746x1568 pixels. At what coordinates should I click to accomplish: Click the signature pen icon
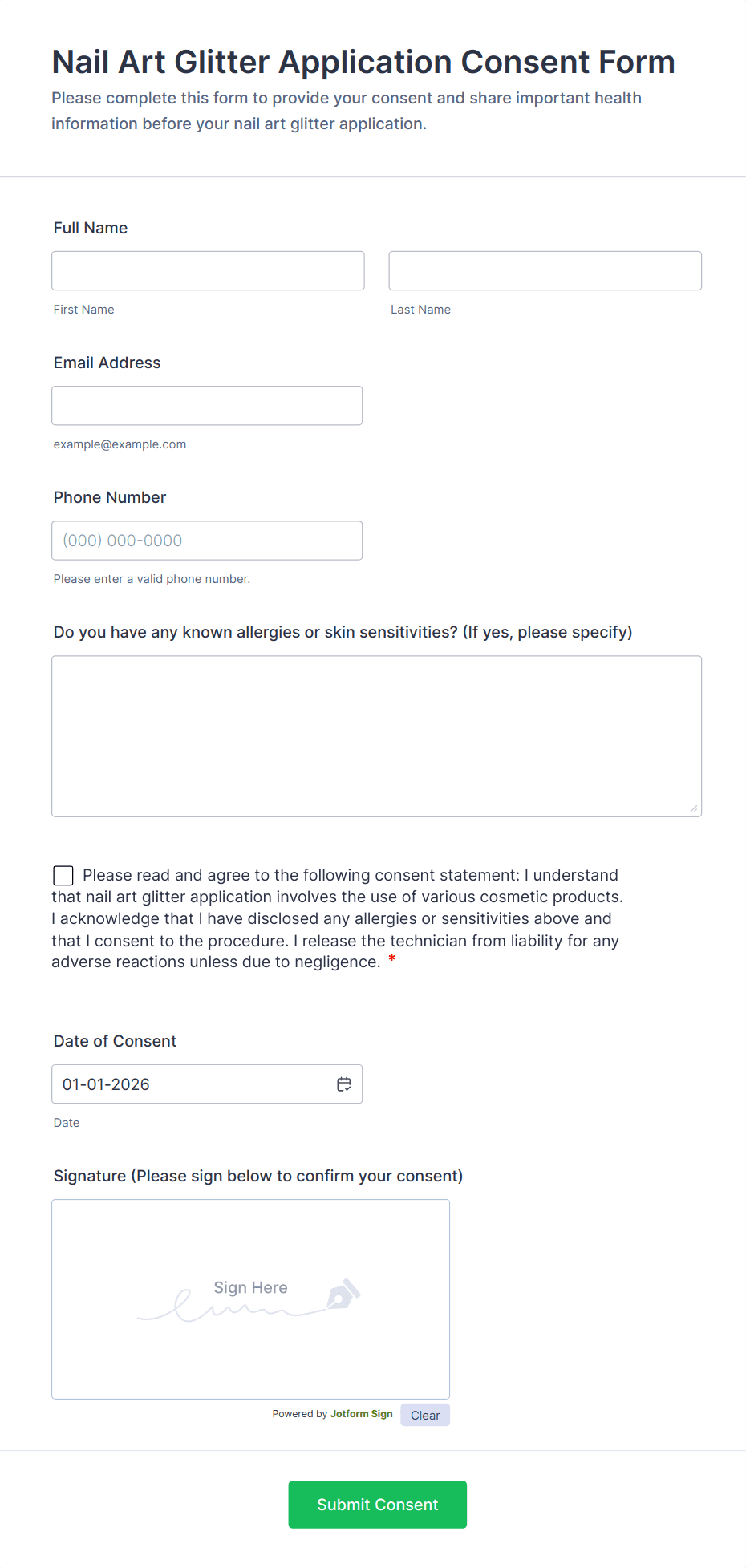(343, 1294)
